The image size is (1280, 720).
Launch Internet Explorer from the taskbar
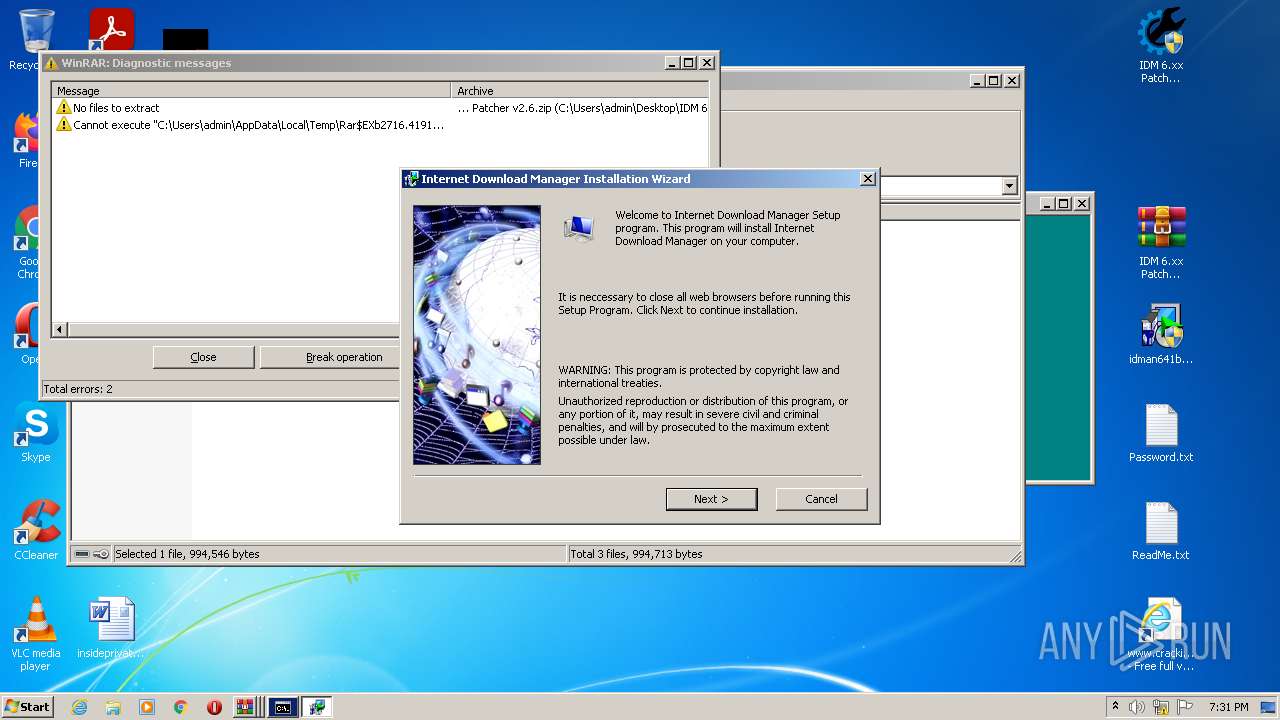pyautogui.click(x=79, y=707)
